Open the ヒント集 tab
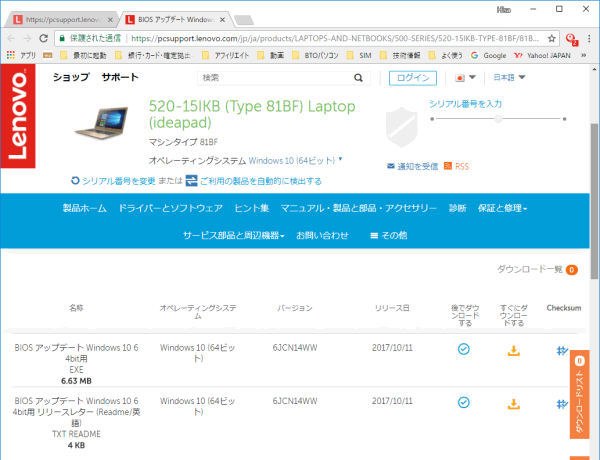 coord(252,208)
